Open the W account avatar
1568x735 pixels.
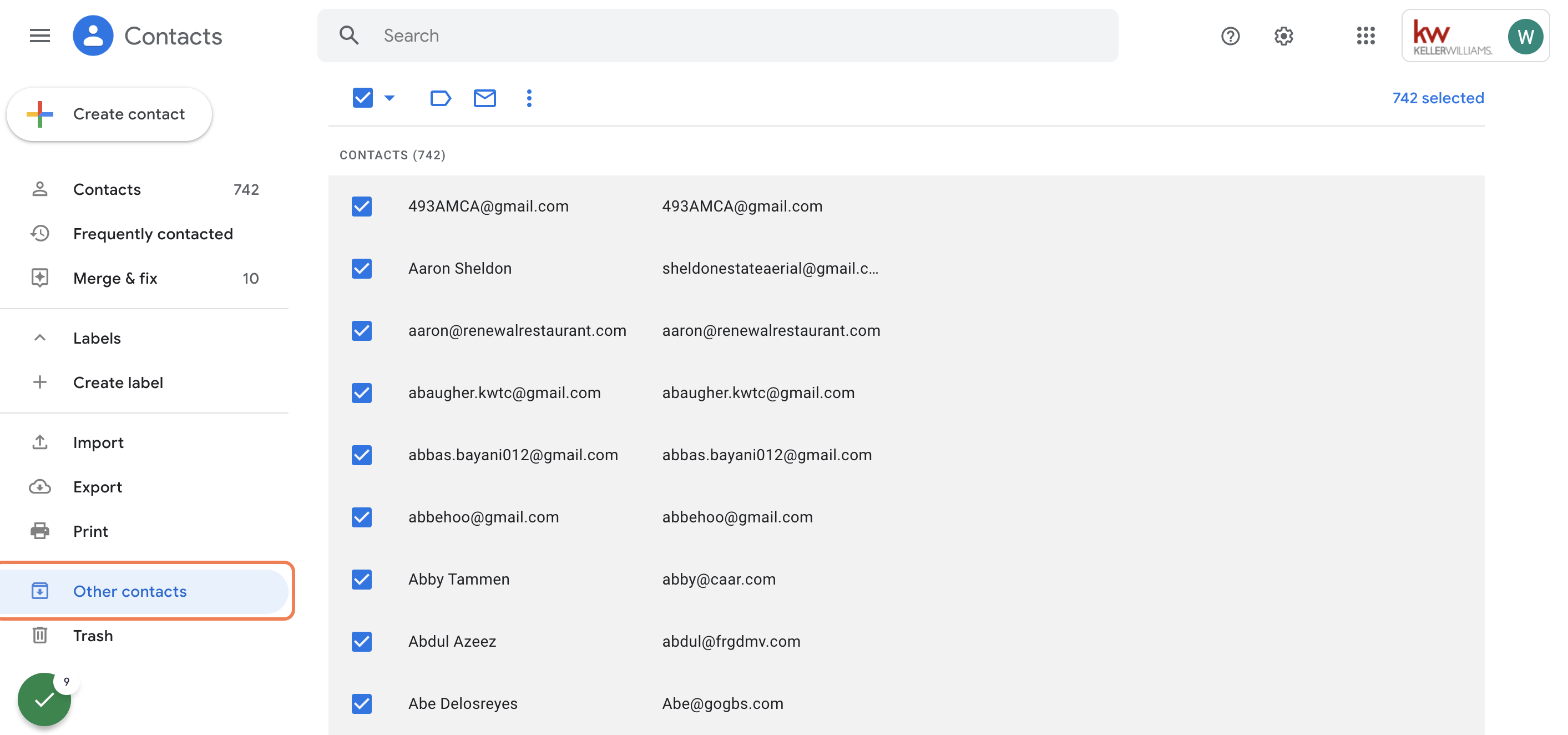pos(1524,37)
